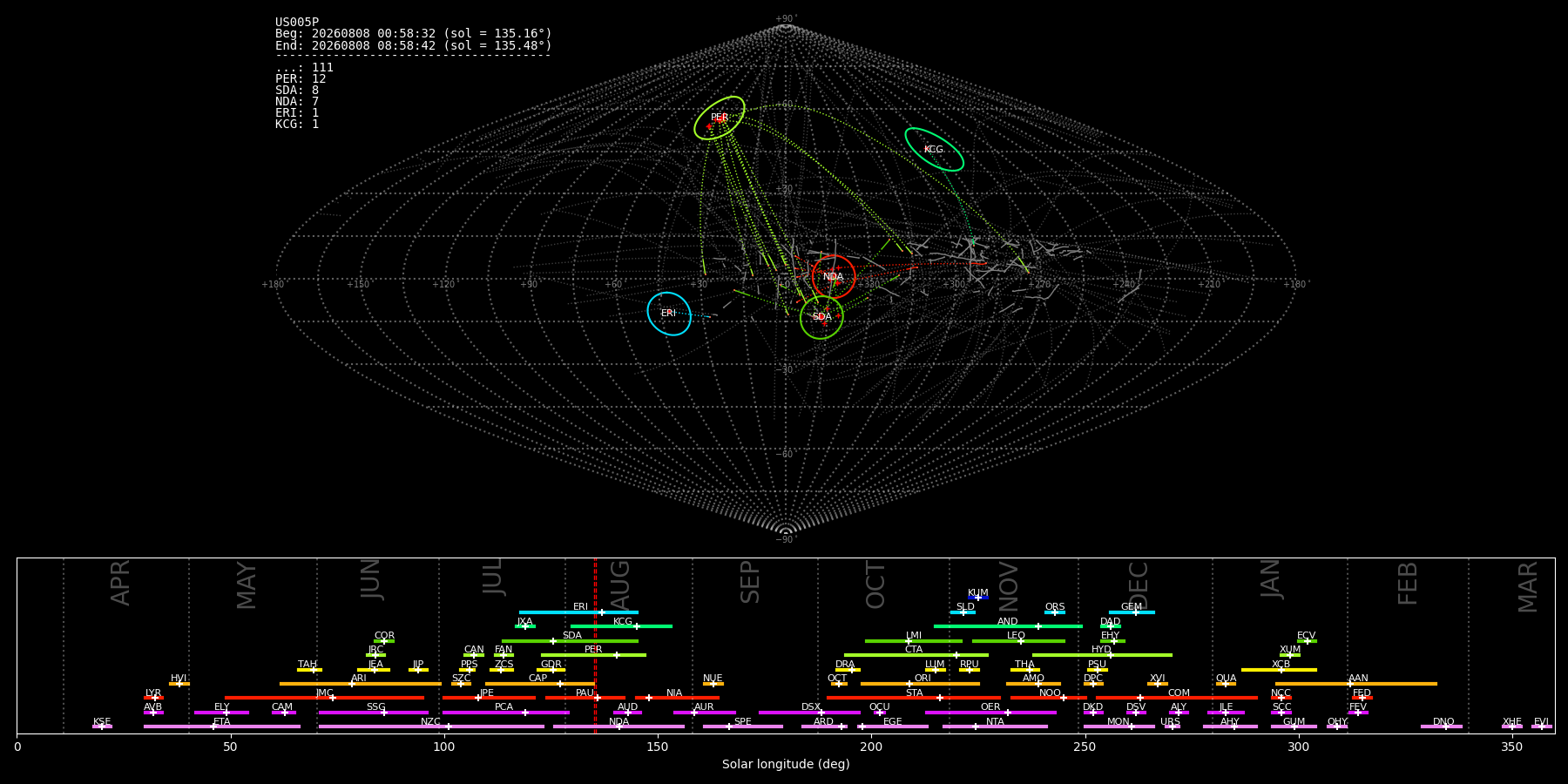
Task: Click the Solar longitude axis label
Action: point(786,765)
